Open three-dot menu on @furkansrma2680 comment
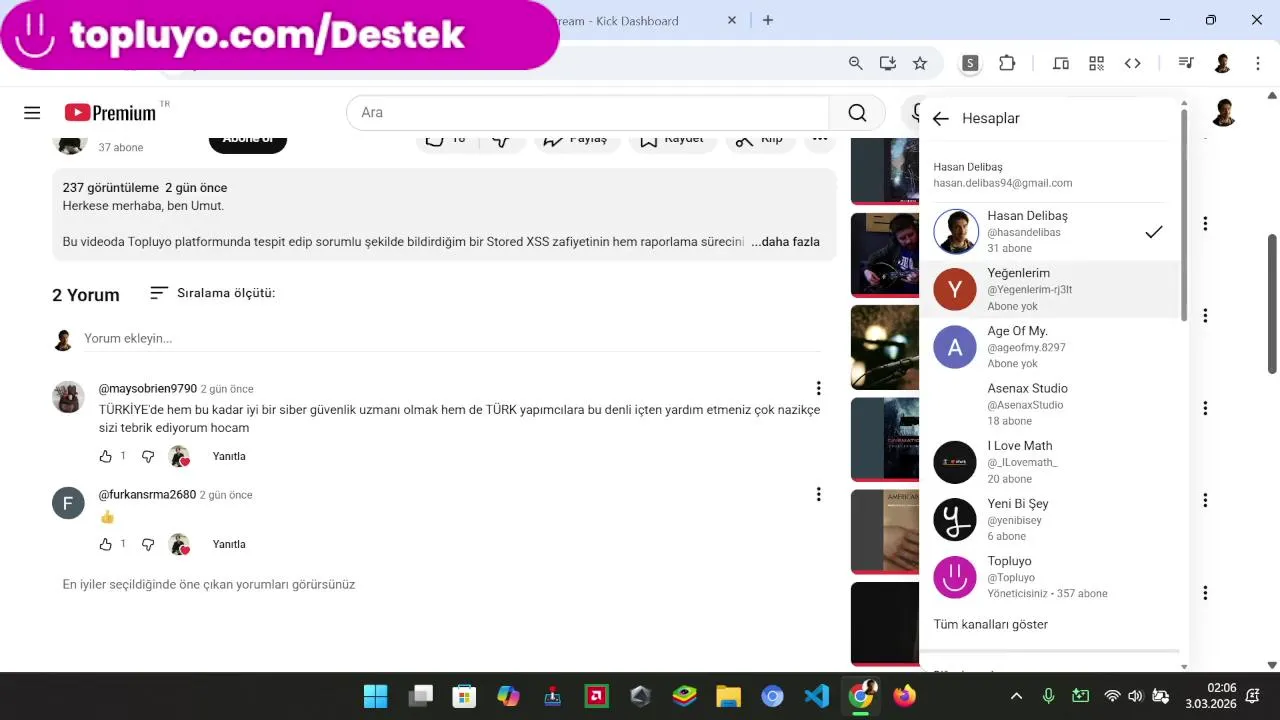This screenshot has width=1280, height=720. [x=818, y=494]
